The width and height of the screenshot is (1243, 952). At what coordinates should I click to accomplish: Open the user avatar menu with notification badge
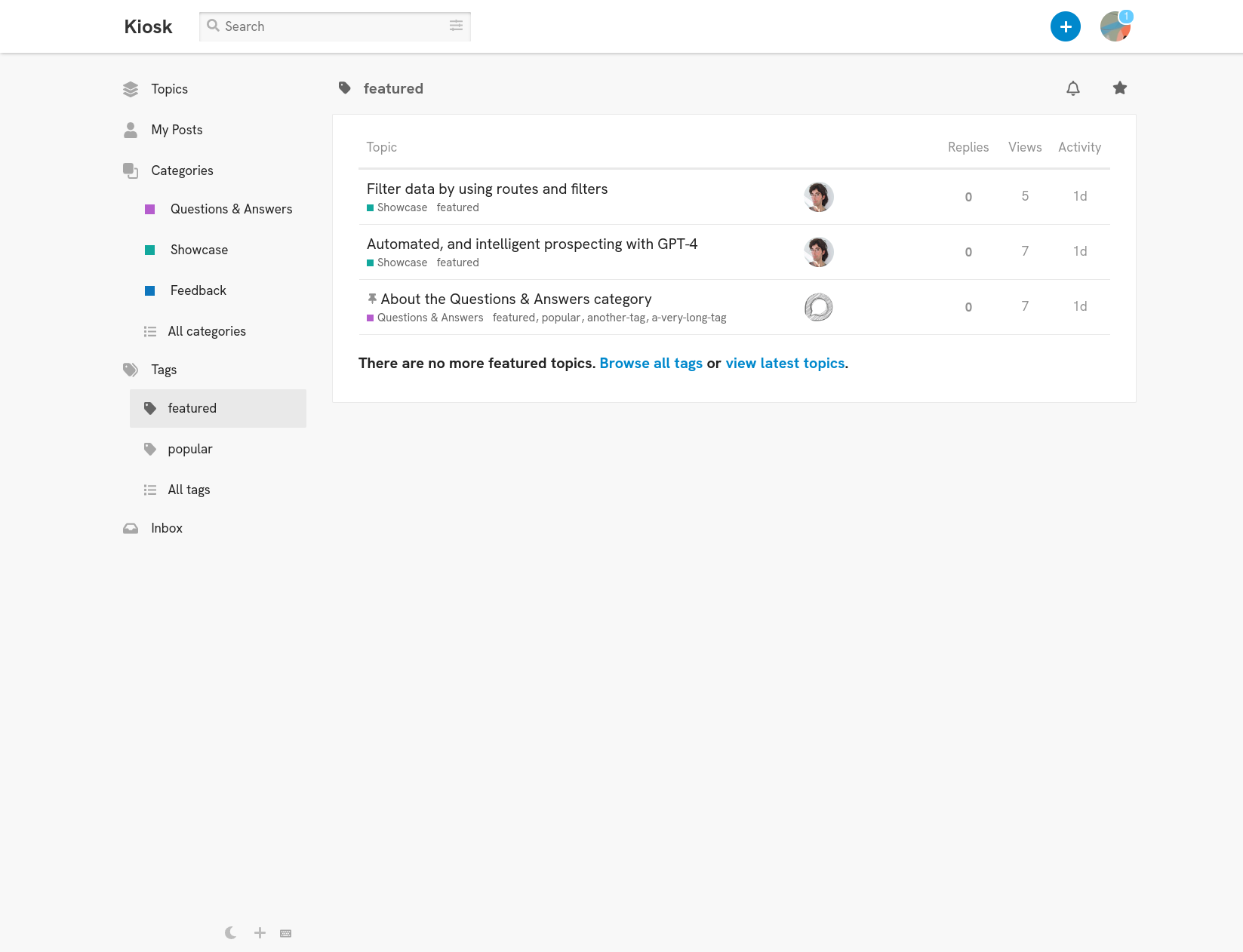coord(1115,27)
